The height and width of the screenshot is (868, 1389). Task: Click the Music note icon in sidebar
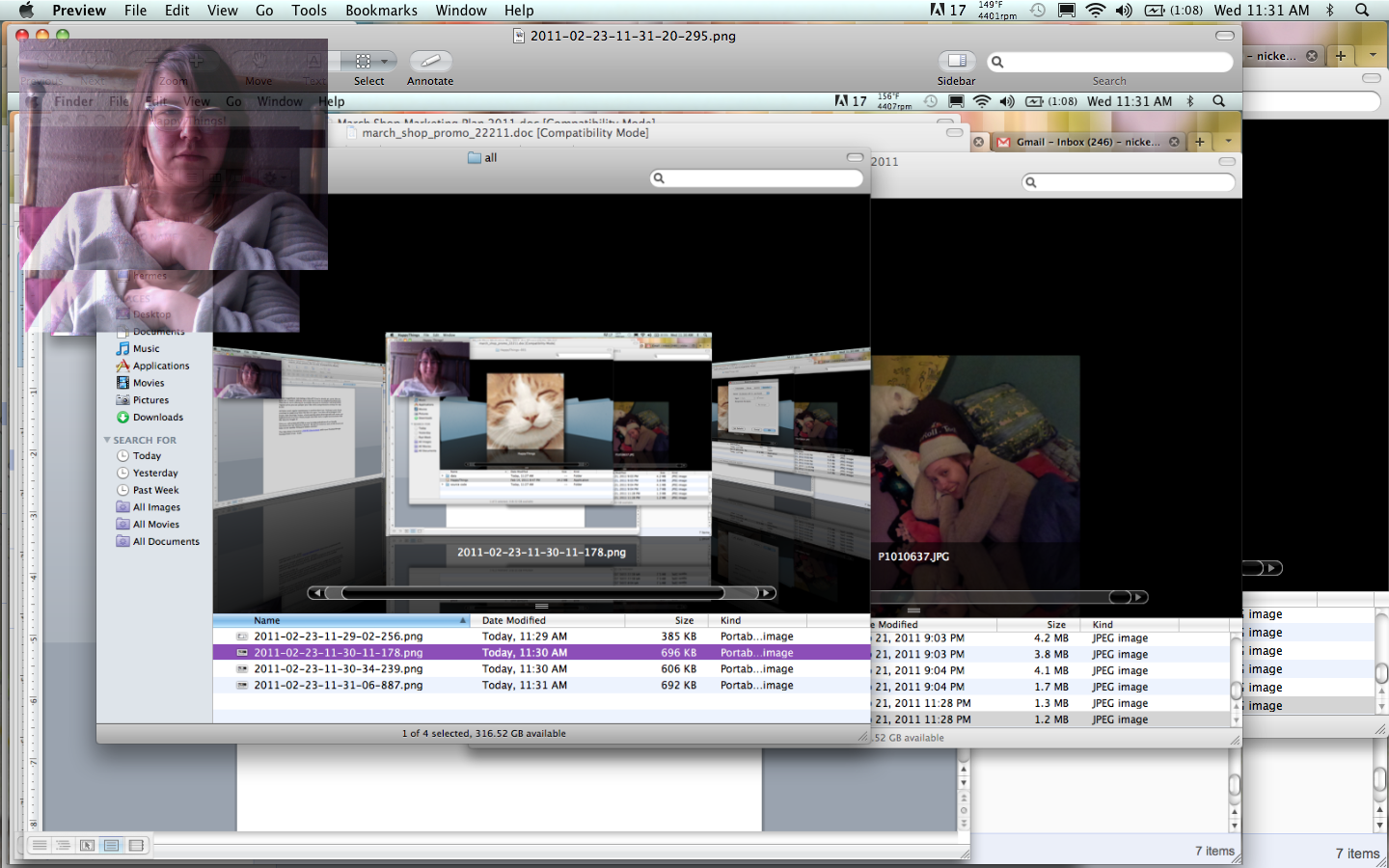tap(123, 349)
